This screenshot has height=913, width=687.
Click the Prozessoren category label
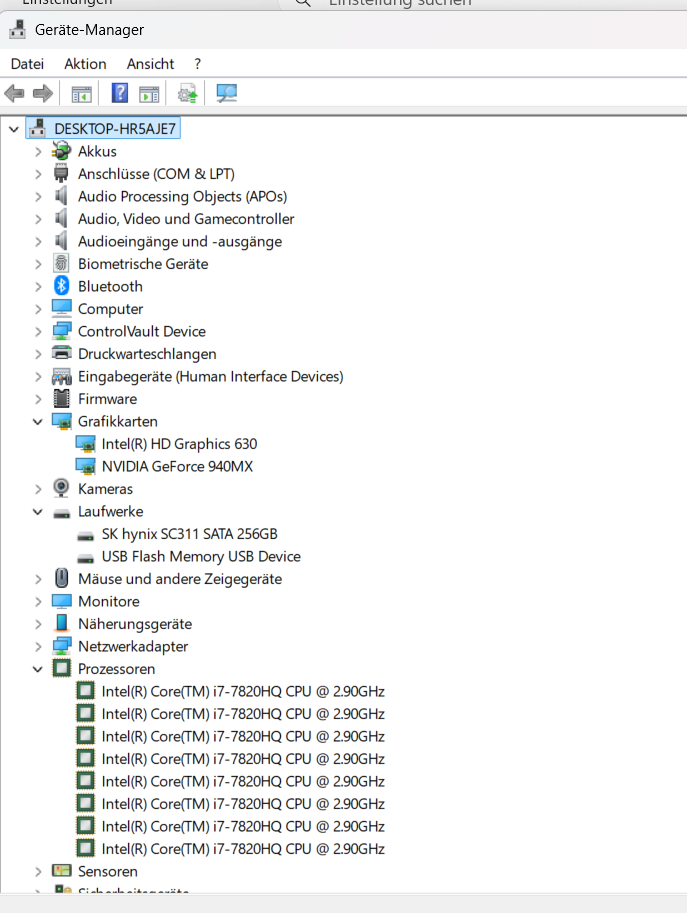116,668
